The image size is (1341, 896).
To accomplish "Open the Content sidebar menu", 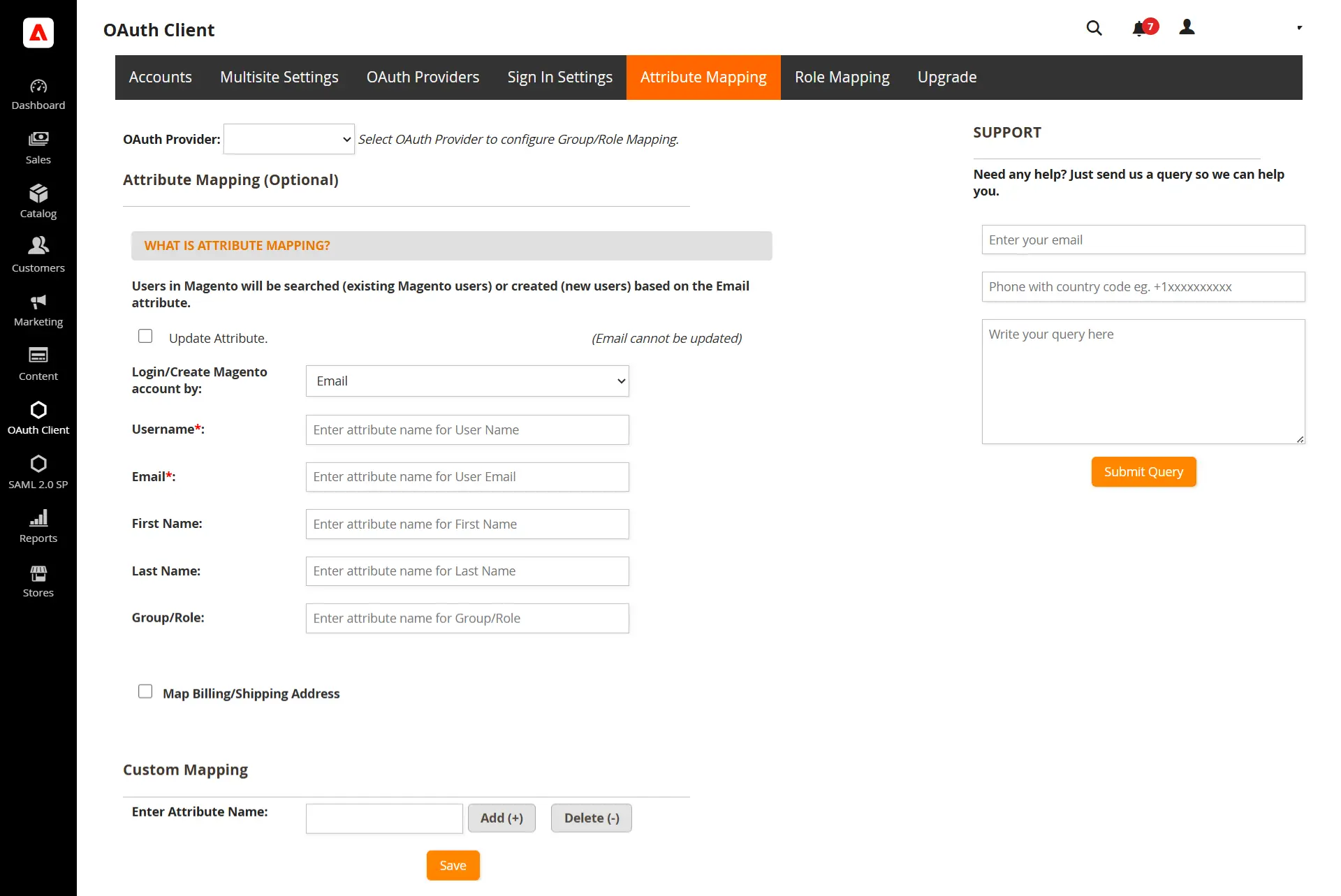I will click(38, 364).
